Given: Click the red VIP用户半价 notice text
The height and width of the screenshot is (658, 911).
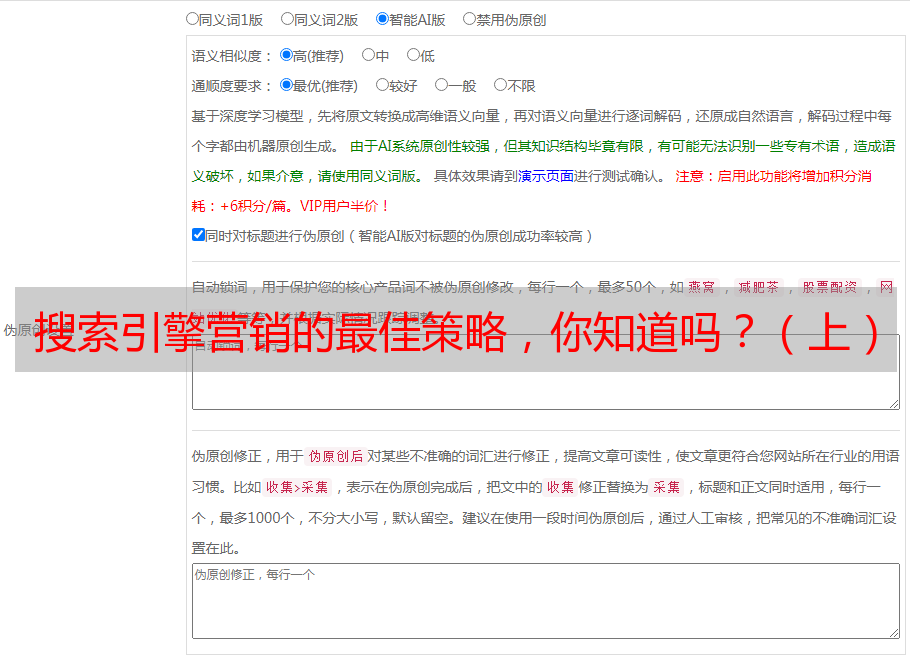Looking at the screenshot, I should pos(343,206).
